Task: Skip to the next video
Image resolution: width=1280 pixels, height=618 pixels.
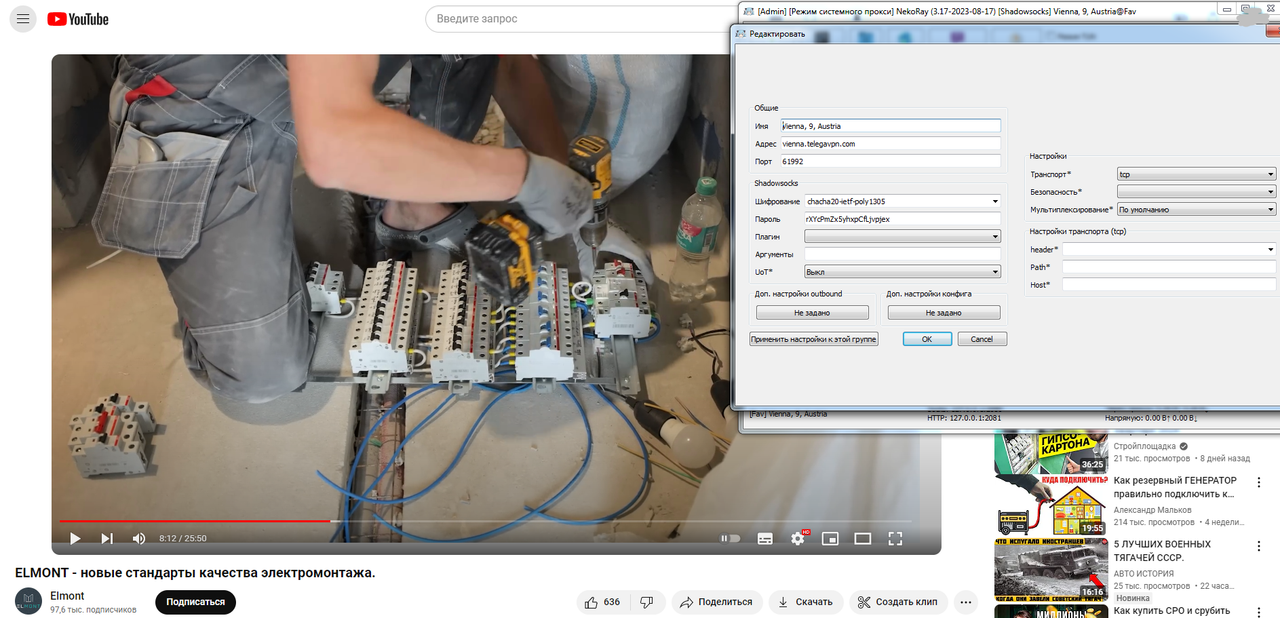Action: 107,538
